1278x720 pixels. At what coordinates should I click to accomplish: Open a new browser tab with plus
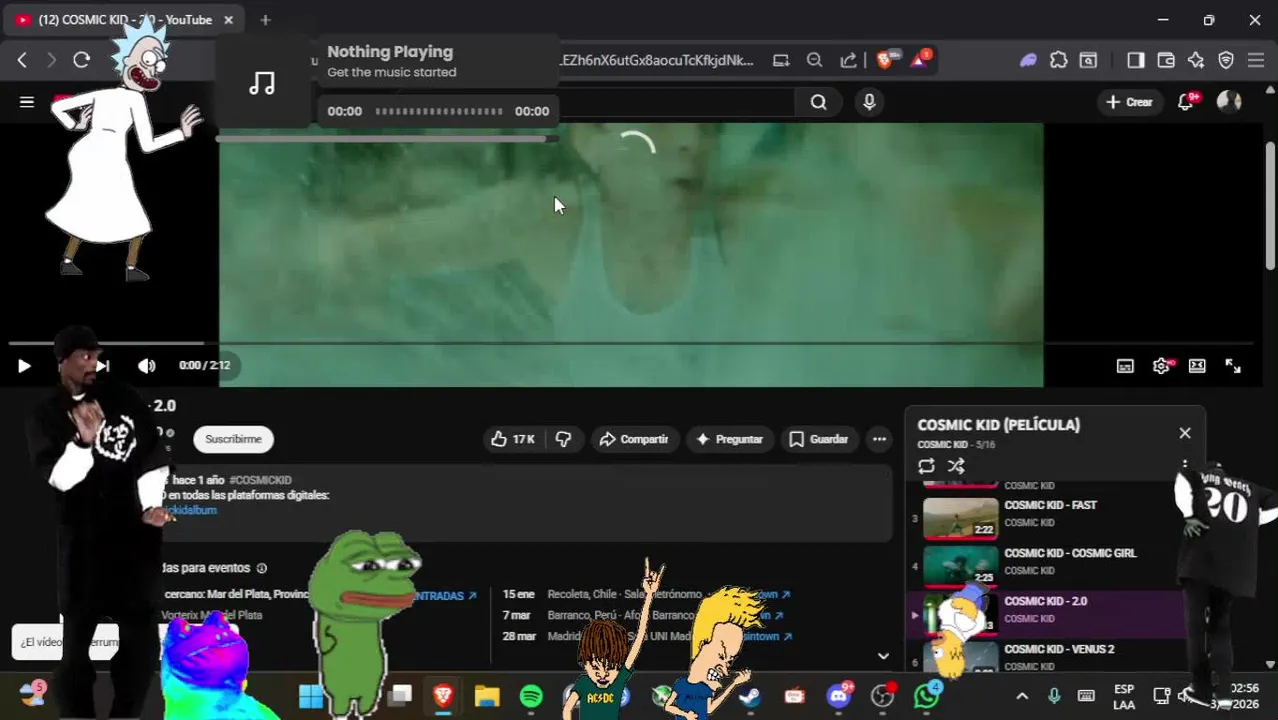(265, 20)
